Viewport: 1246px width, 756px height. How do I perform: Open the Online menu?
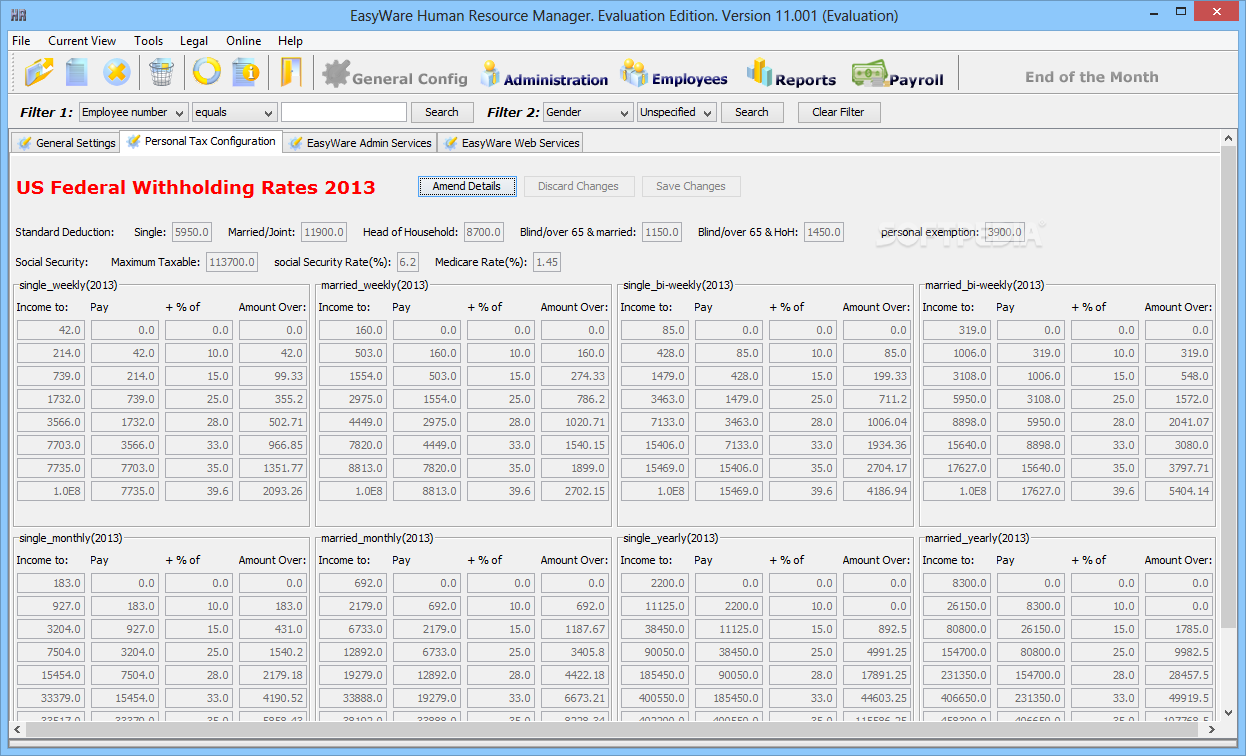click(243, 41)
